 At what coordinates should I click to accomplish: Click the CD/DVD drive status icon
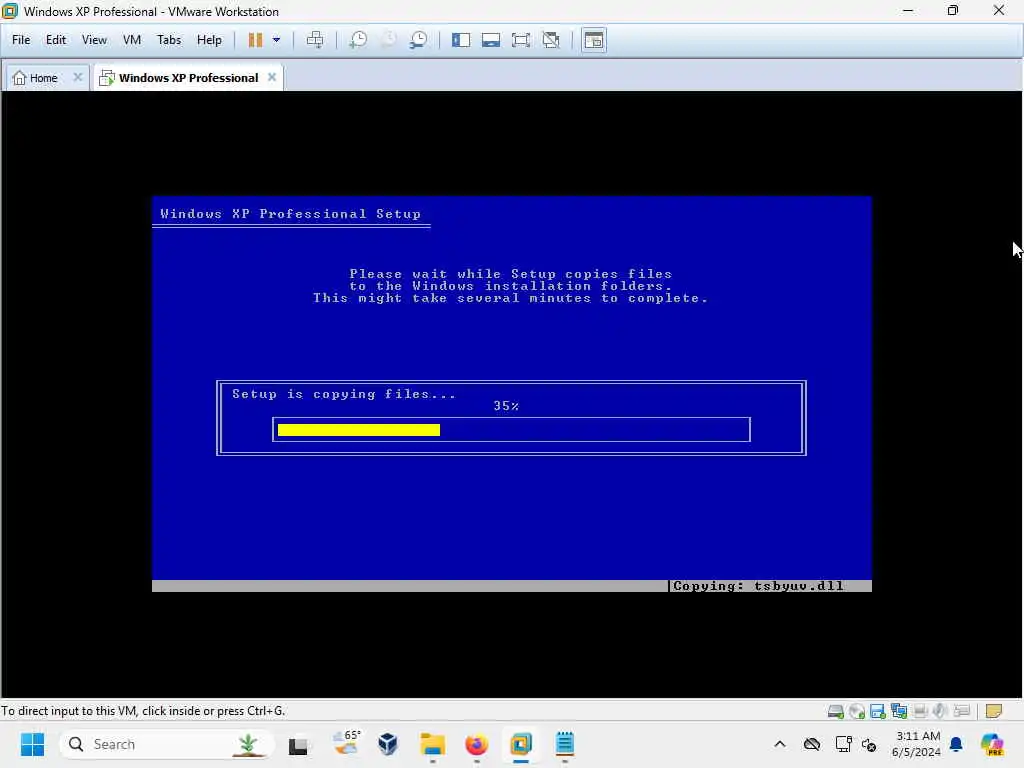pyautogui.click(x=857, y=711)
